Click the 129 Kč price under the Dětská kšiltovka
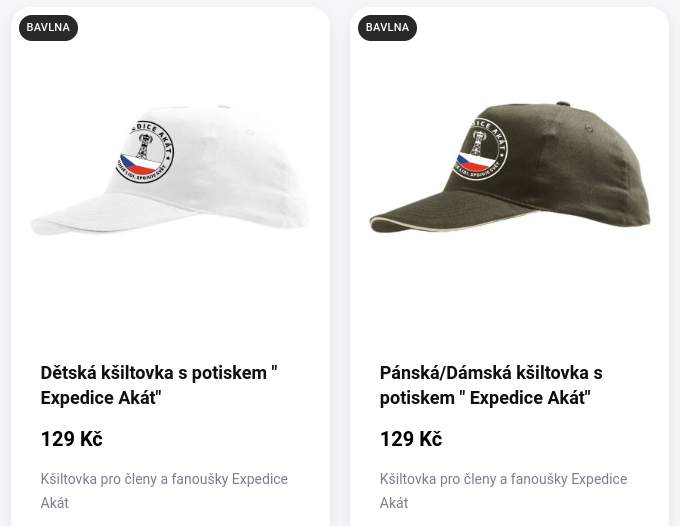680x526 pixels. (x=72, y=439)
